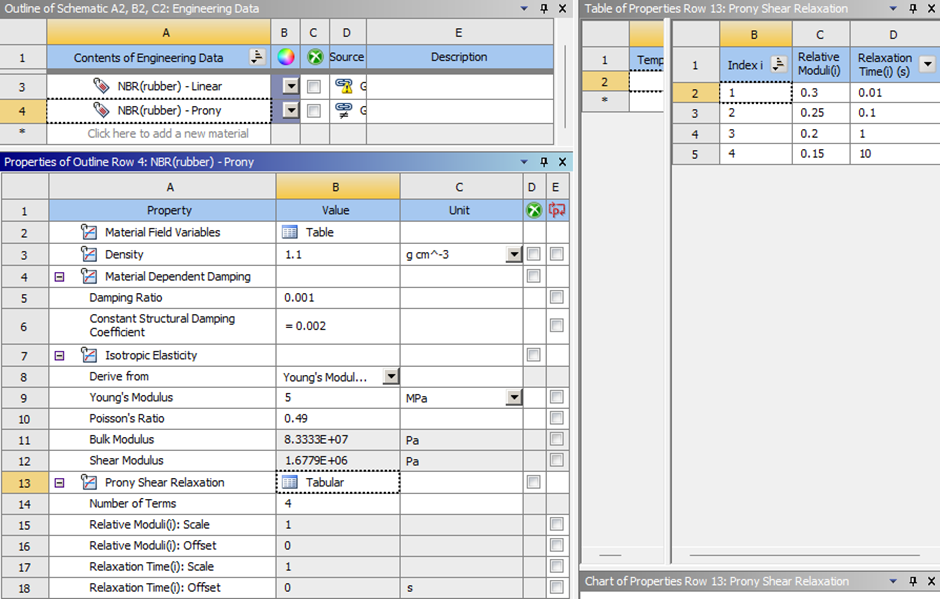Click the color wheel icon in outline column B
The image size is (940, 599).
point(285,57)
